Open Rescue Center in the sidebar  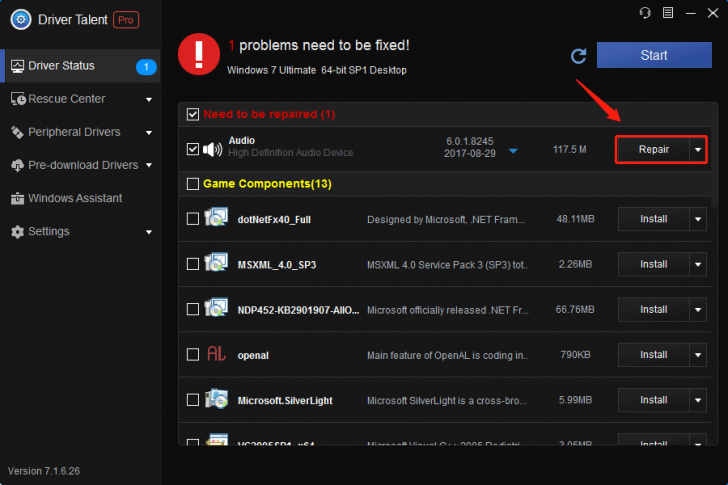[x=81, y=99]
